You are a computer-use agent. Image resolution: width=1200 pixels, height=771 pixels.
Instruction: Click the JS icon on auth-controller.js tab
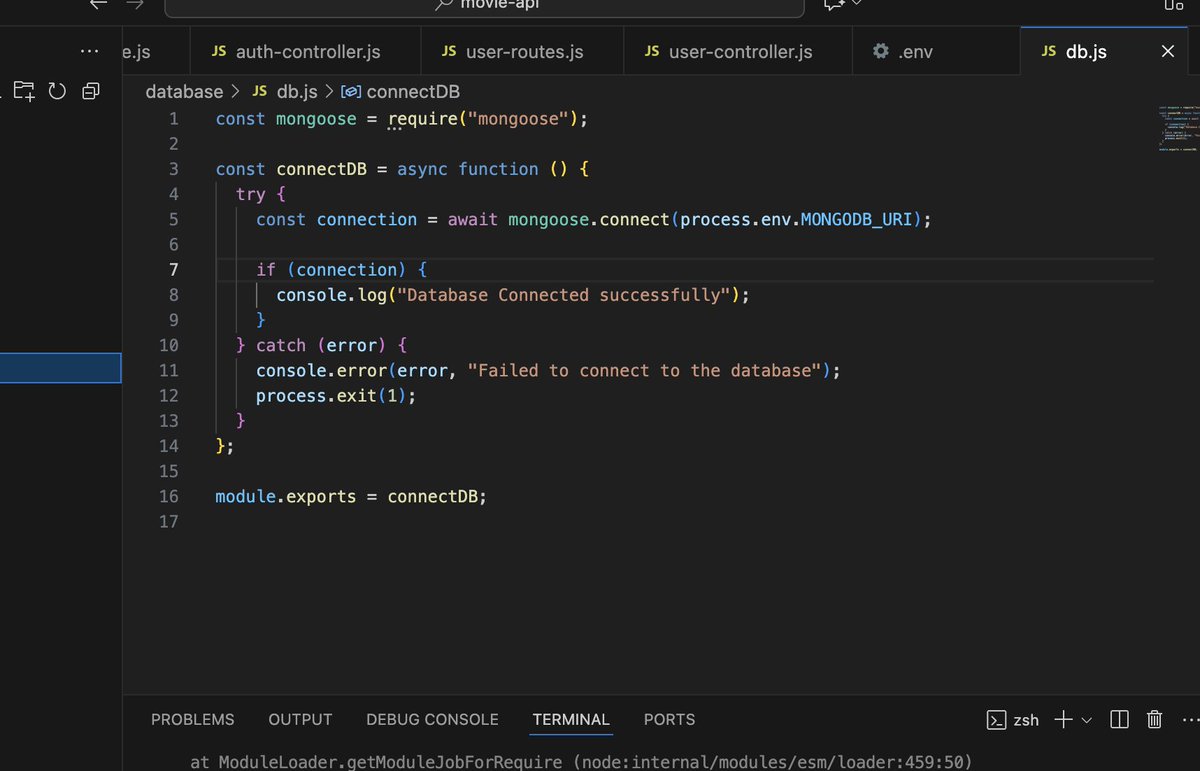pos(219,51)
